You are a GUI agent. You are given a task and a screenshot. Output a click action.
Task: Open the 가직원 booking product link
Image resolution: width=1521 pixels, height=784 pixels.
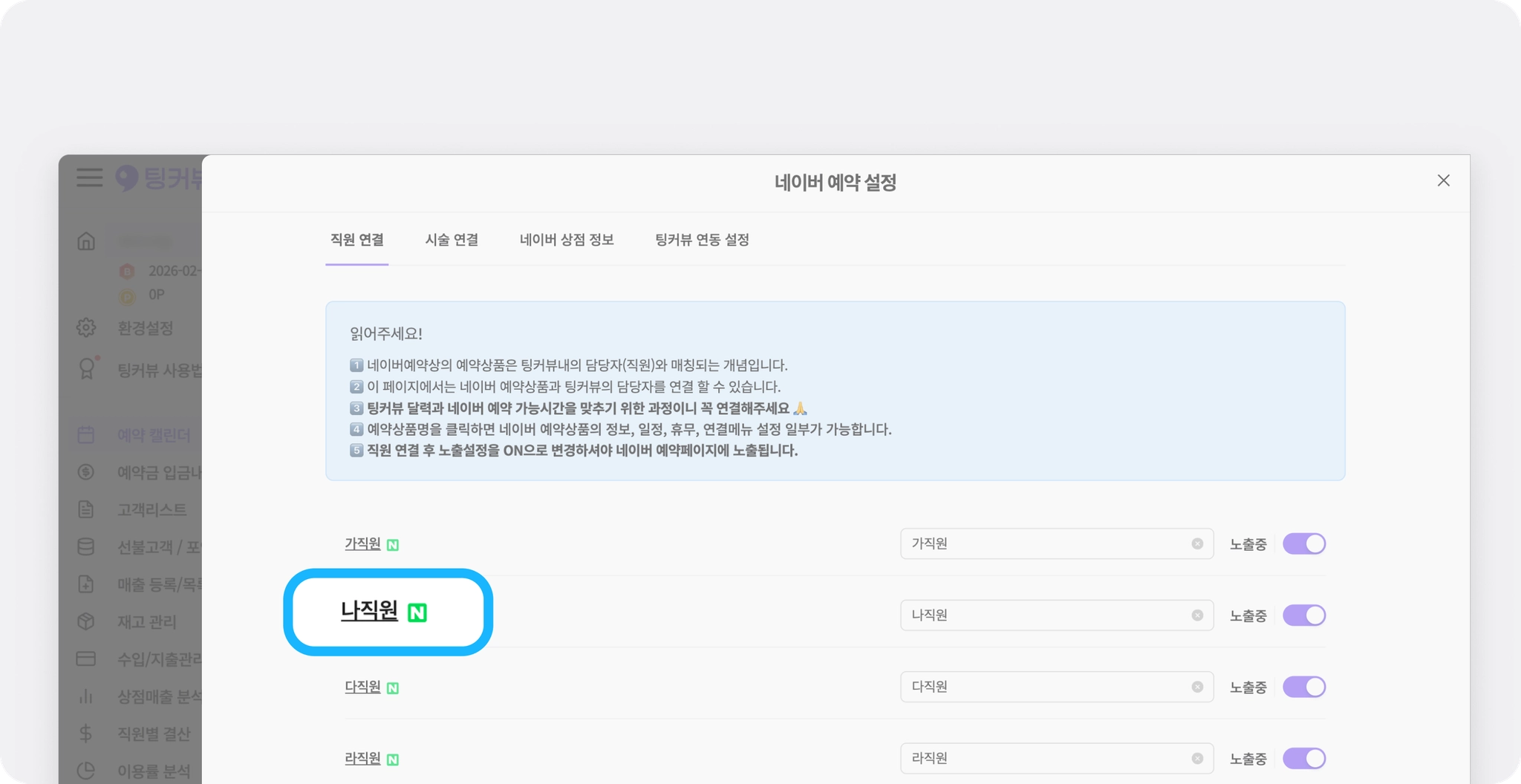pyautogui.click(x=362, y=543)
